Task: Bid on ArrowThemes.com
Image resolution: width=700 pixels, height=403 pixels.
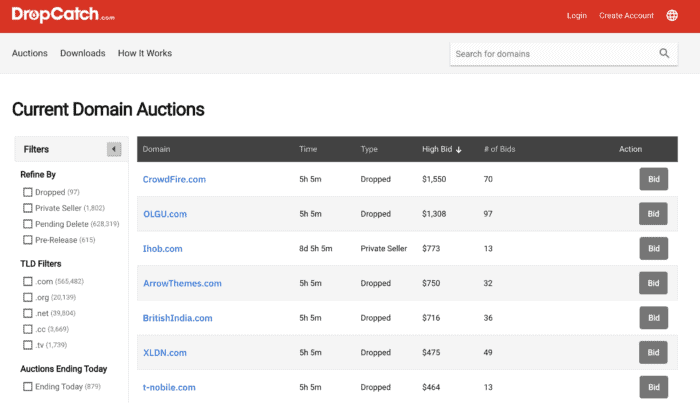Action: tap(654, 283)
